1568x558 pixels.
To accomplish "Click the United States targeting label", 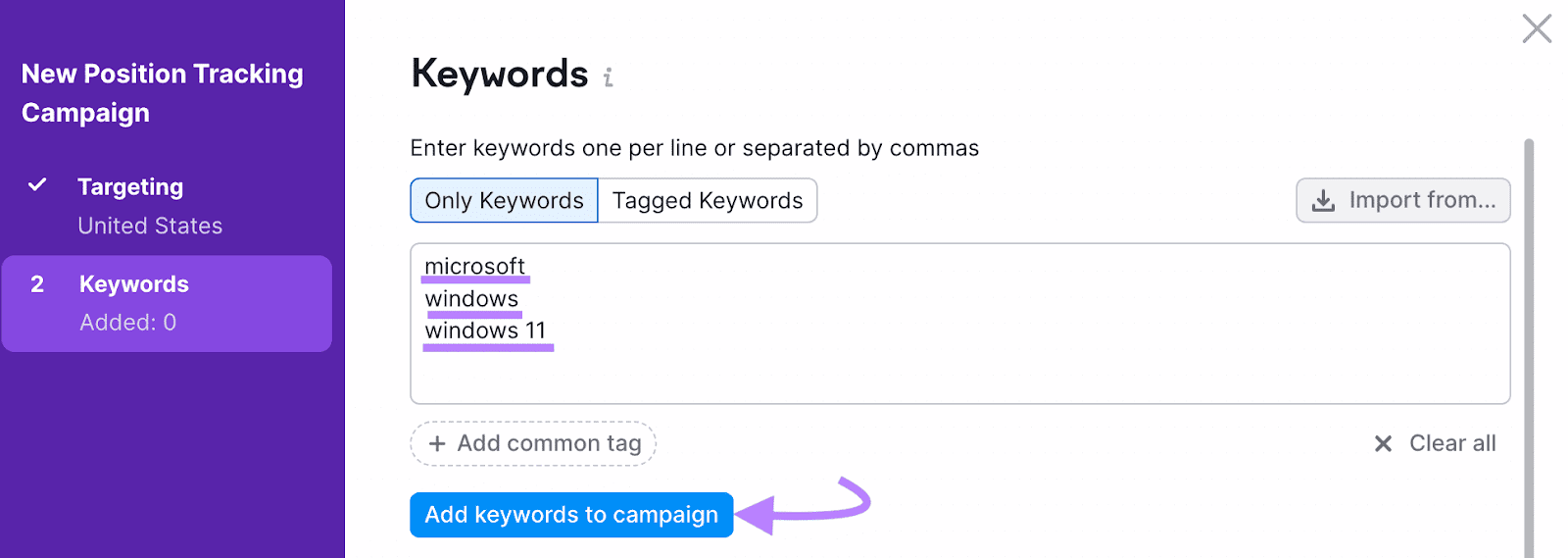I will coord(150,227).
